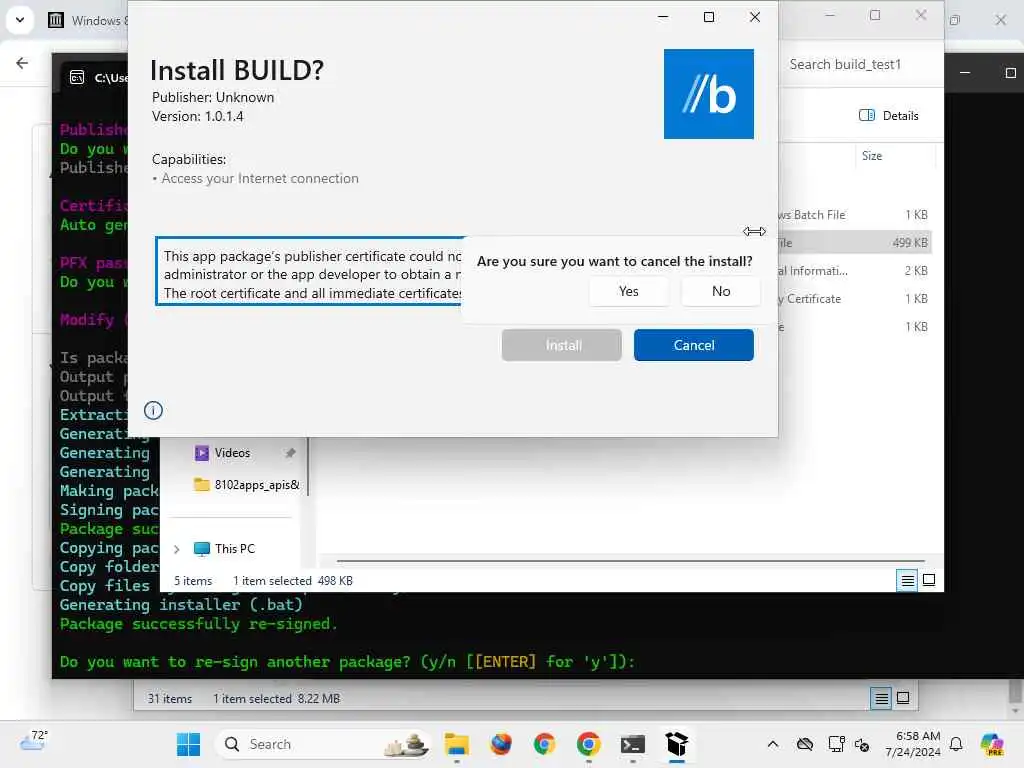The image size is (1024, 768).
Task: Confirm cancel by clicking Yes
Action: [x=628, y=291]
